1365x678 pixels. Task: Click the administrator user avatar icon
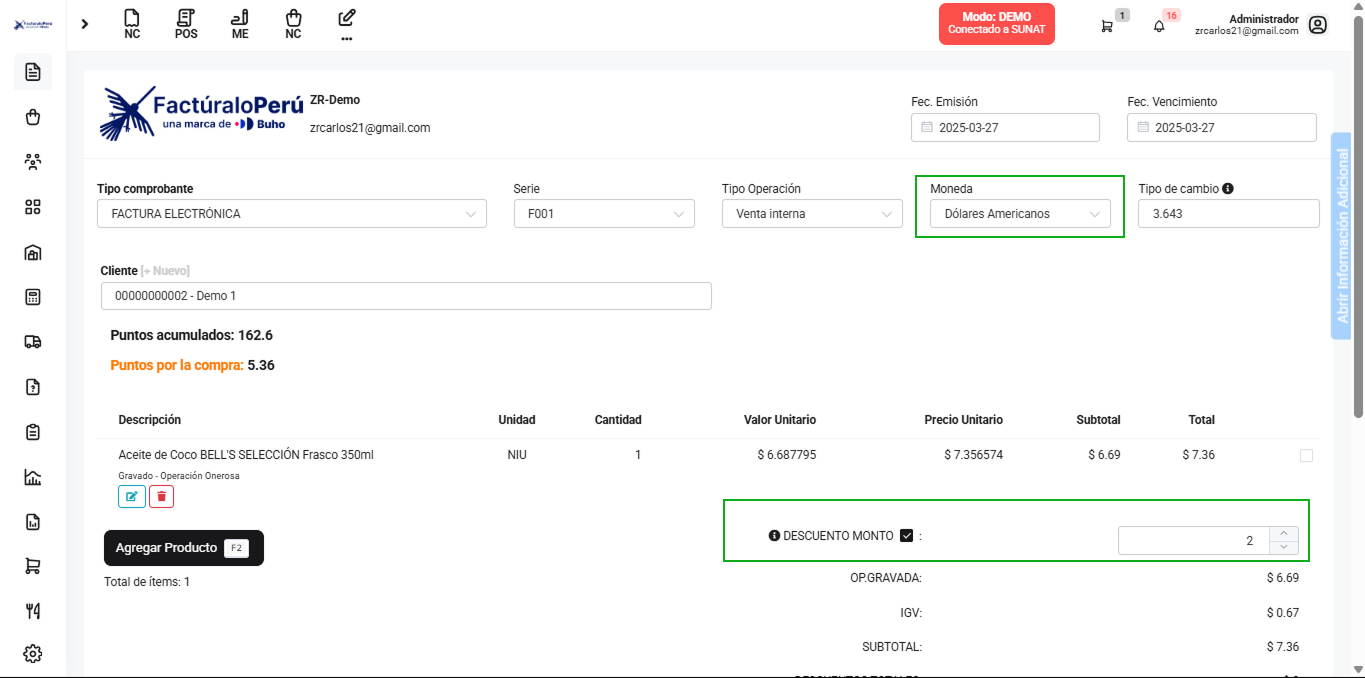[1318, 25]
